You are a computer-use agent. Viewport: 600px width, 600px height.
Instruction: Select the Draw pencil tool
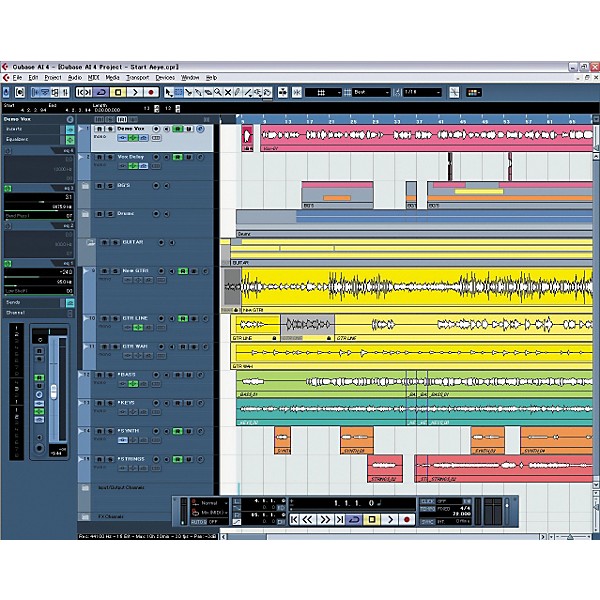pyautogui.click(x=238, y=92)
